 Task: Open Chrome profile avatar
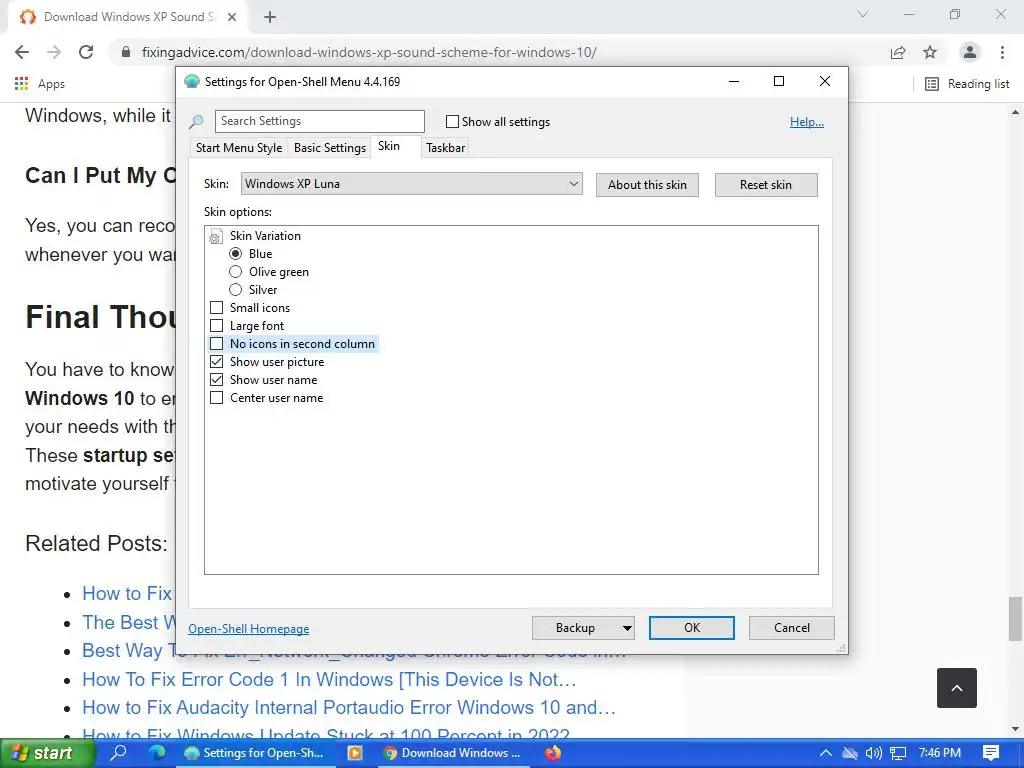pos(970,52)
